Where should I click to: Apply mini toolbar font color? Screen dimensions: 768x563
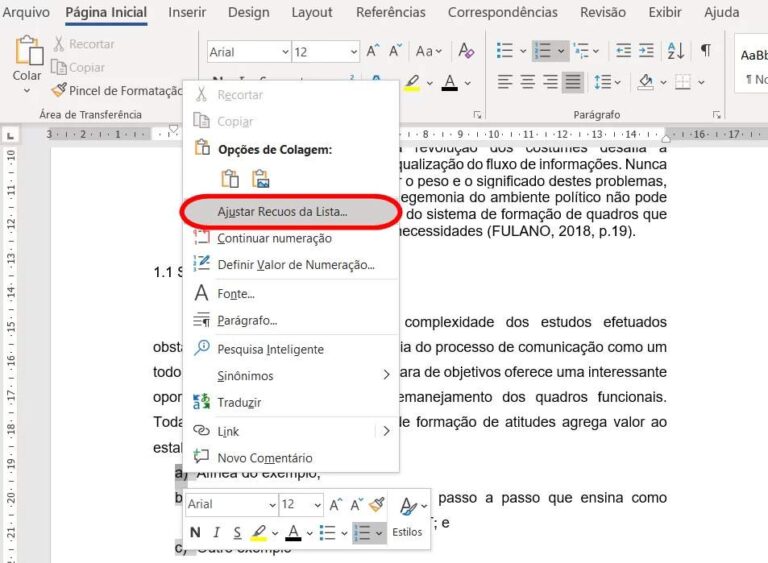[x=293, y=532]
